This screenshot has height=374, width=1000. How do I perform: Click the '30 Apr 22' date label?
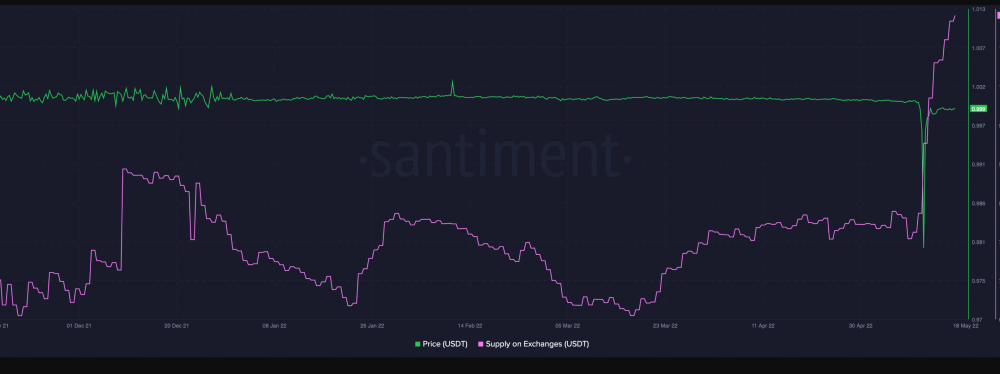point(860,325)
